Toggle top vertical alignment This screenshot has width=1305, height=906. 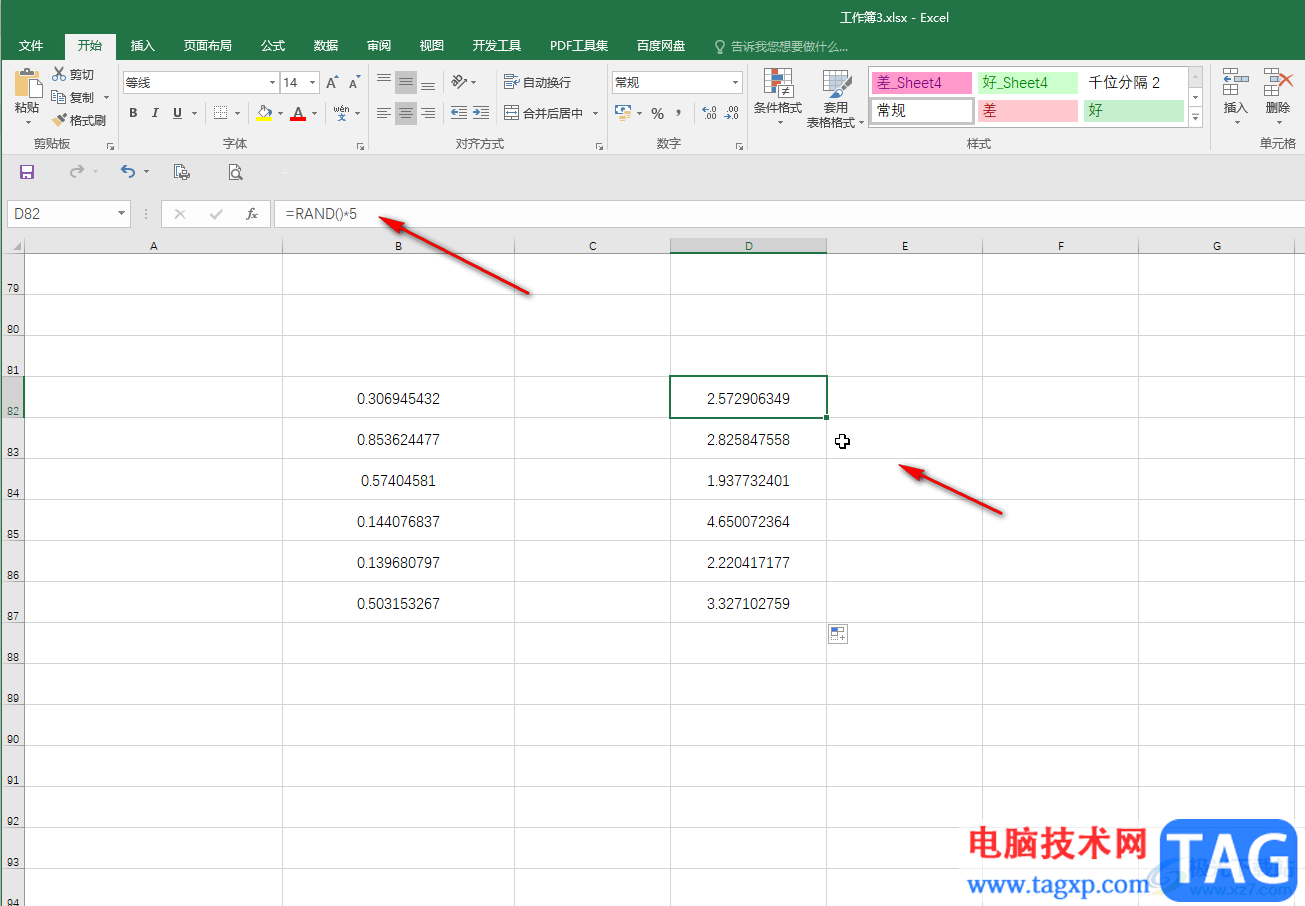pos(384,82)
